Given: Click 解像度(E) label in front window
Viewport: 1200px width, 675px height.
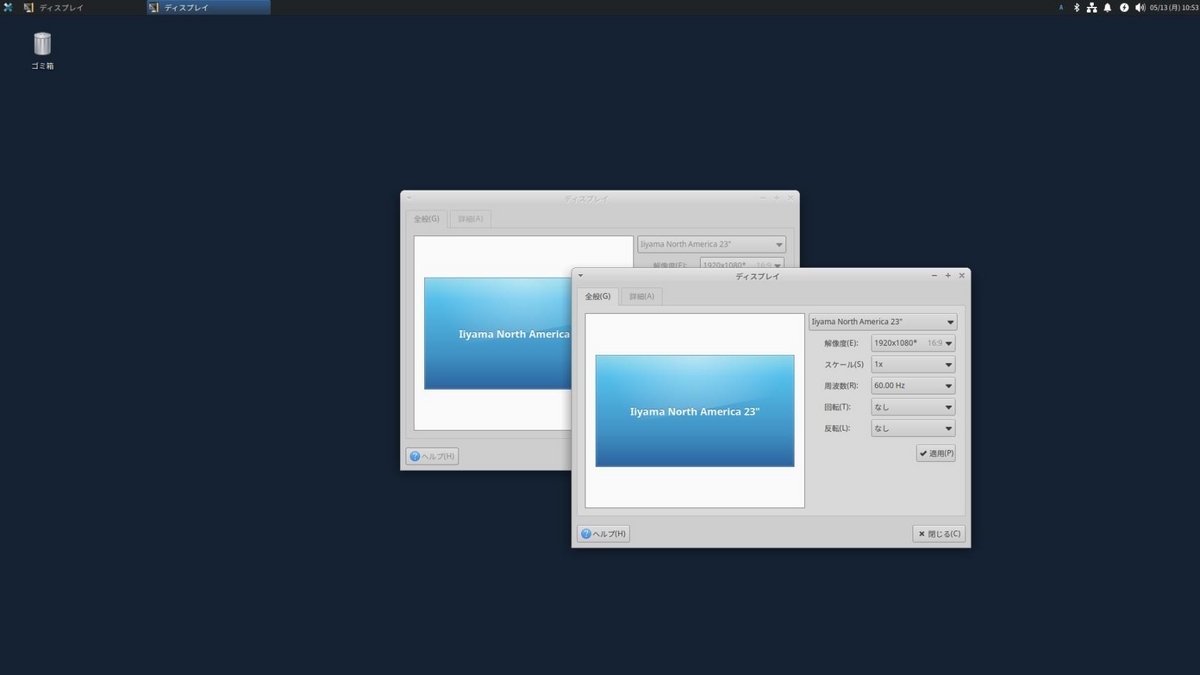Looking at the screenshot, I should pos(841,343).
